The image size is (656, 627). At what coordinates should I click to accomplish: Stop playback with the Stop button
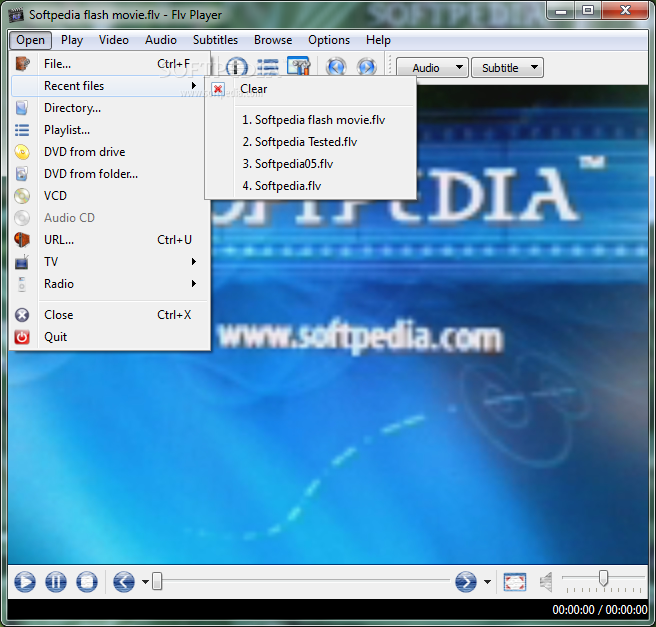tap(87, 582)
